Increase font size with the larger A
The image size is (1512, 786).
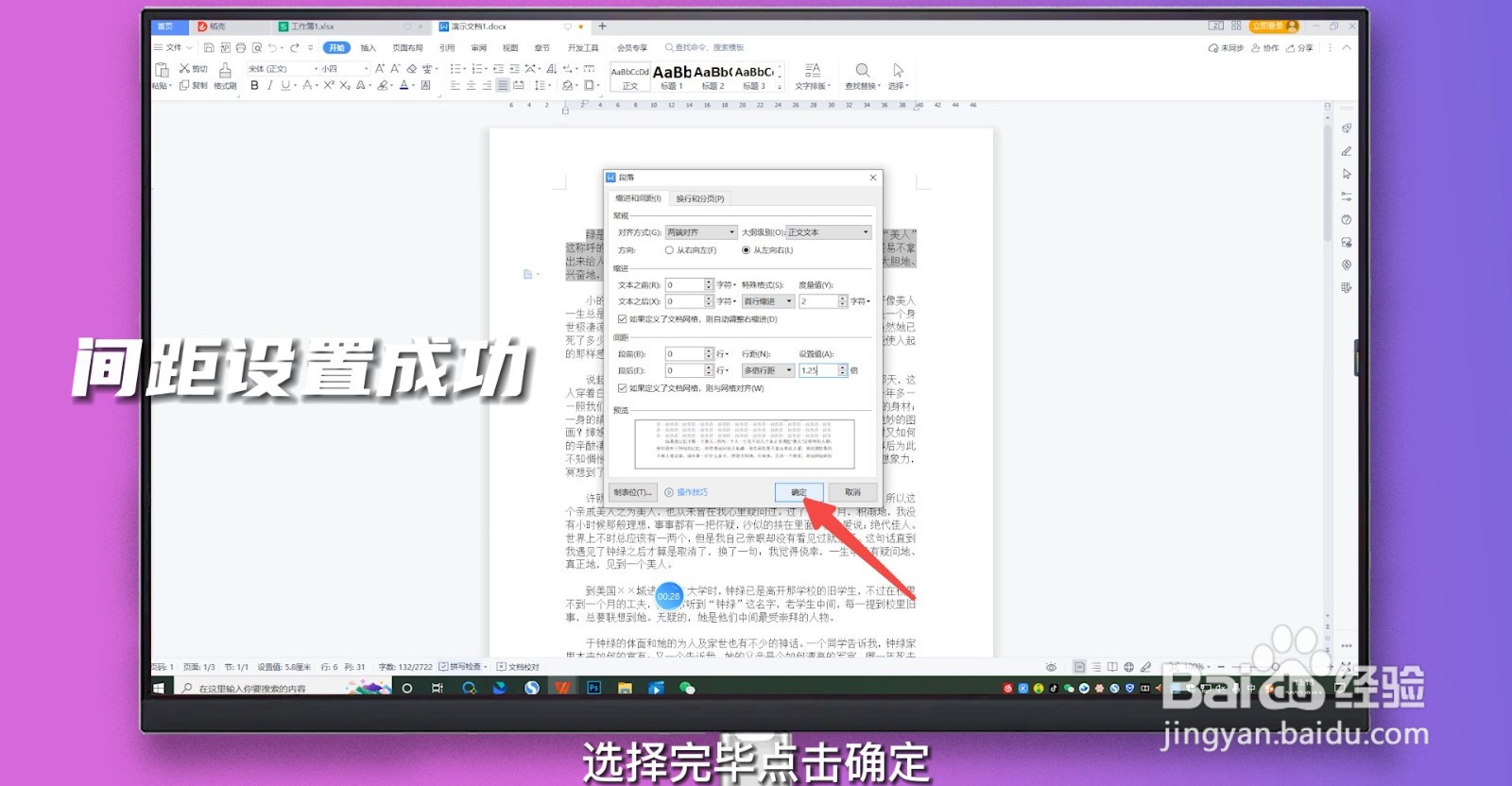380,69
